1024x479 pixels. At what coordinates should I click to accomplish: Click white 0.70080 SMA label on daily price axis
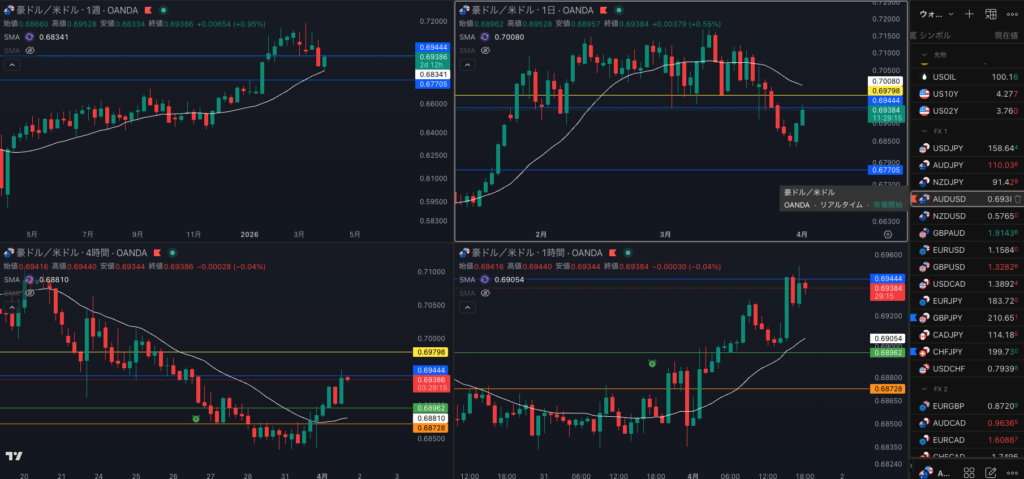886,81
